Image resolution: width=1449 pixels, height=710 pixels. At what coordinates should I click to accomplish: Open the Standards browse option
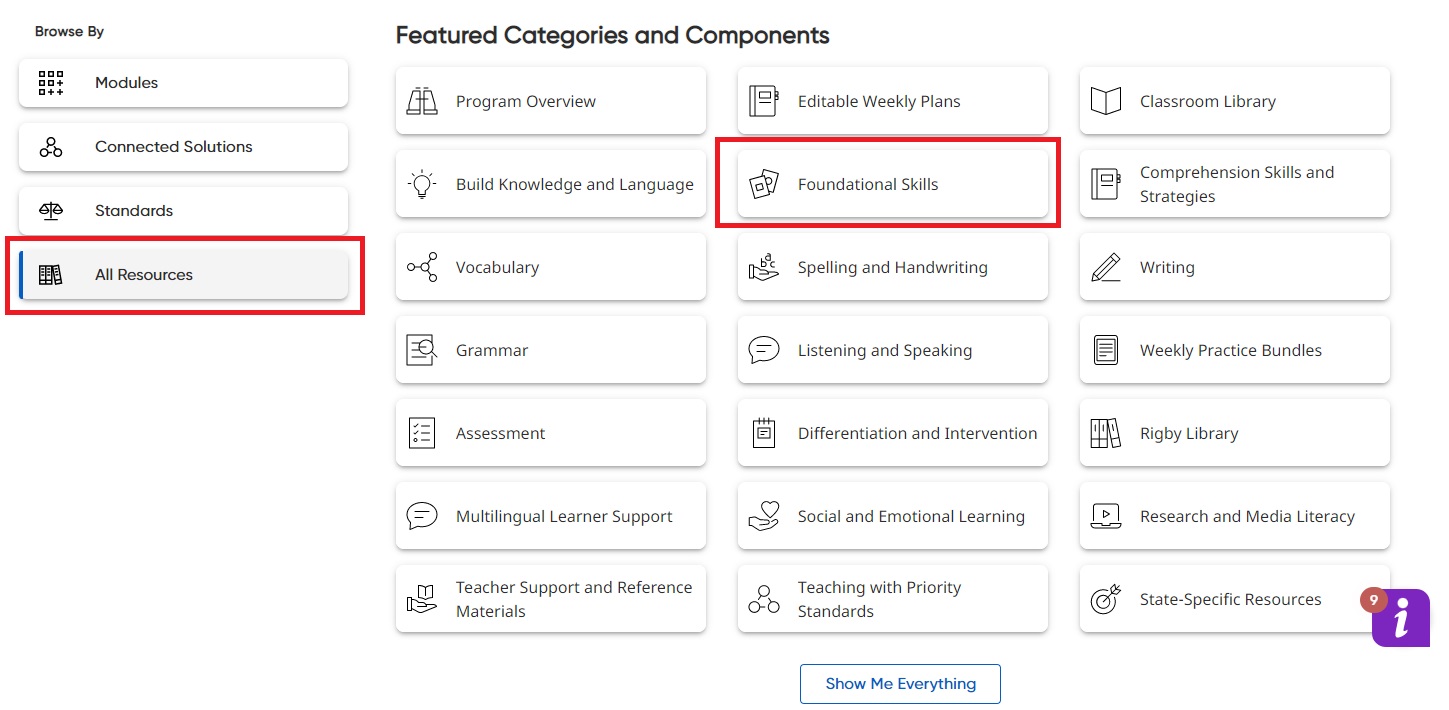pos(183,211)
